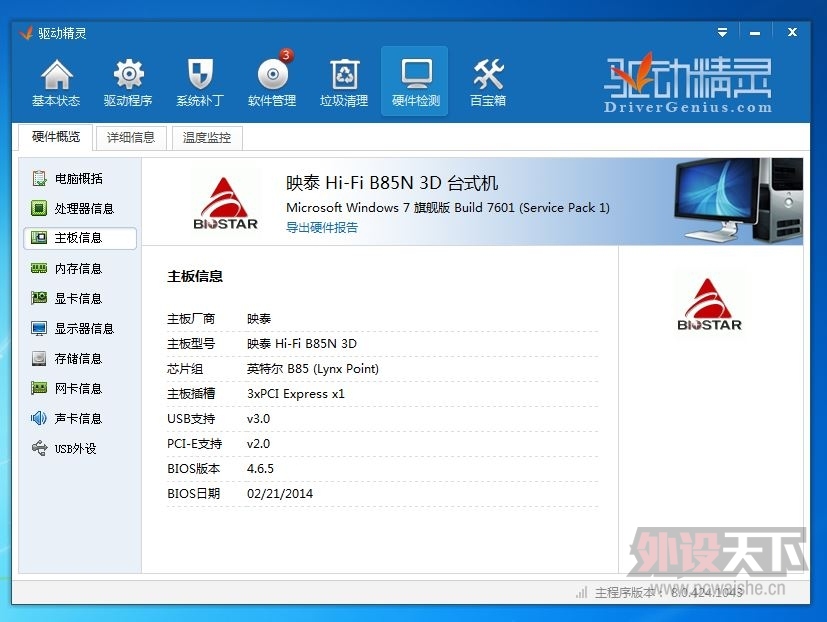The image size is (827, 622).
Task: Click the USB外设 USB icon
Action: pos(39,448)
